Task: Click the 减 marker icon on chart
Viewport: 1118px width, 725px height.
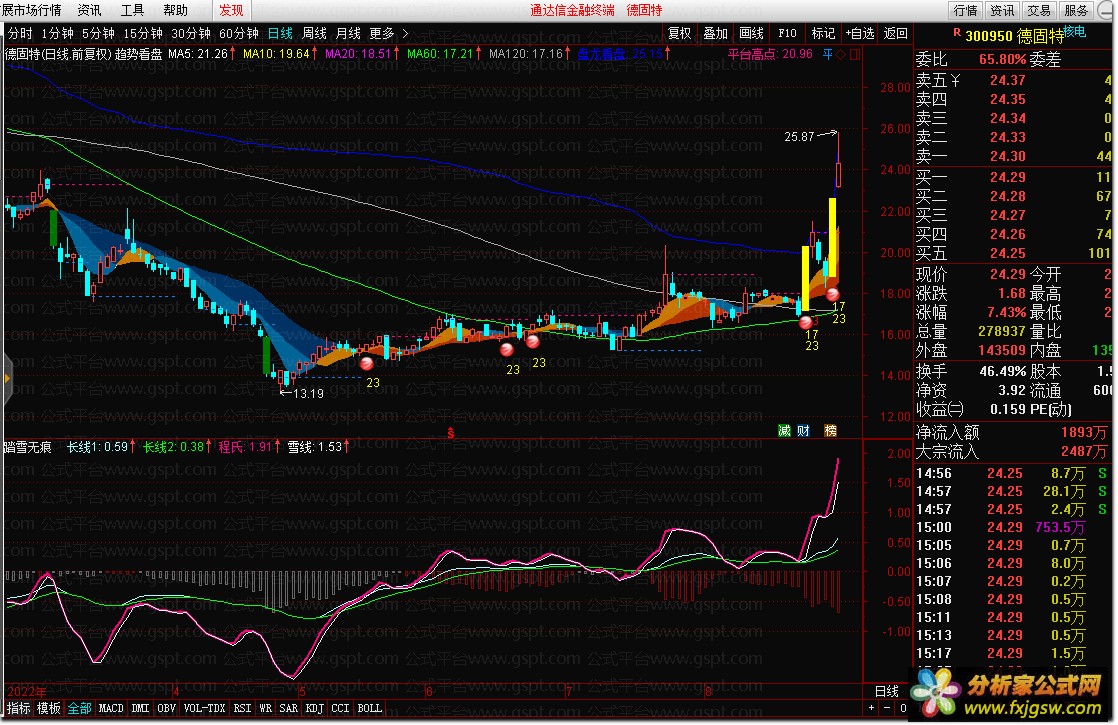Action: [784, 431]
